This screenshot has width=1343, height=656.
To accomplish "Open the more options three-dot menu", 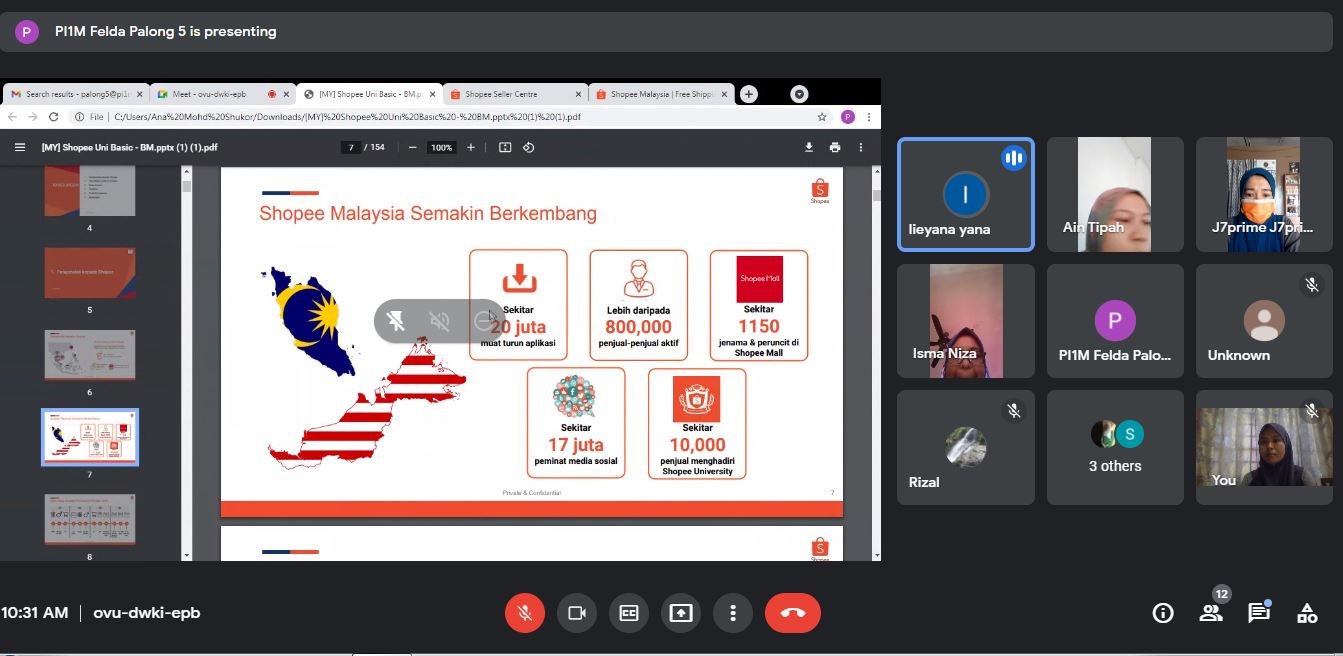I will (733, 613).
